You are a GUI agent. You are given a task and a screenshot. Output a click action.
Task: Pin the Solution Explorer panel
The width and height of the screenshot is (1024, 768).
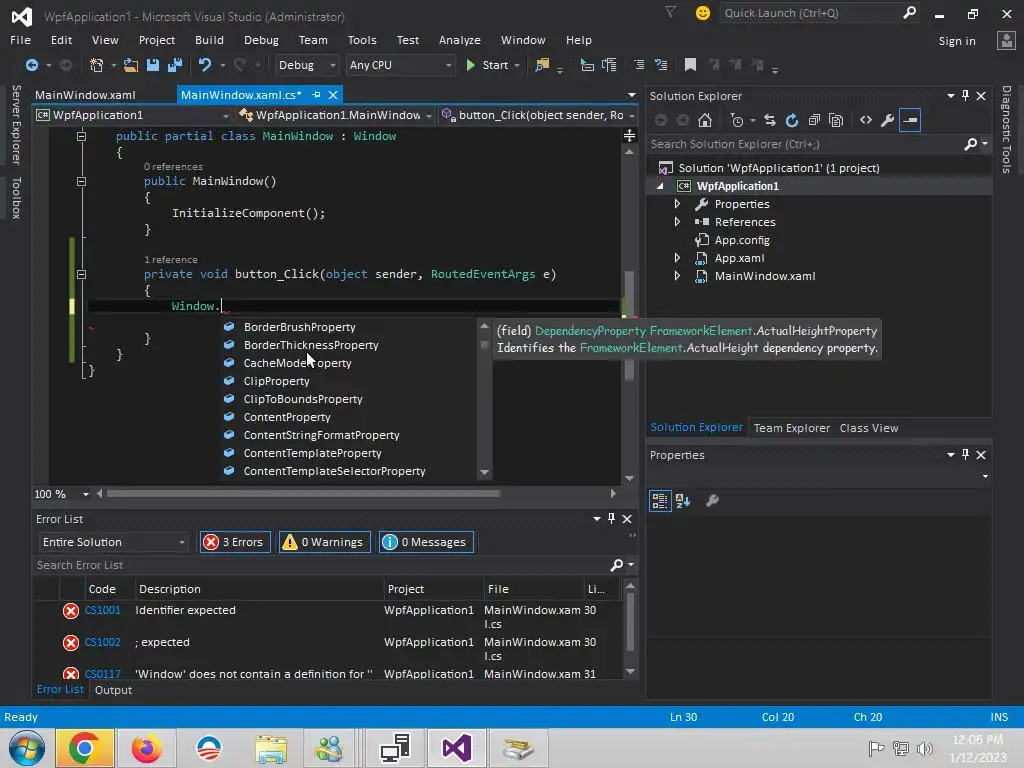[965, 95]
